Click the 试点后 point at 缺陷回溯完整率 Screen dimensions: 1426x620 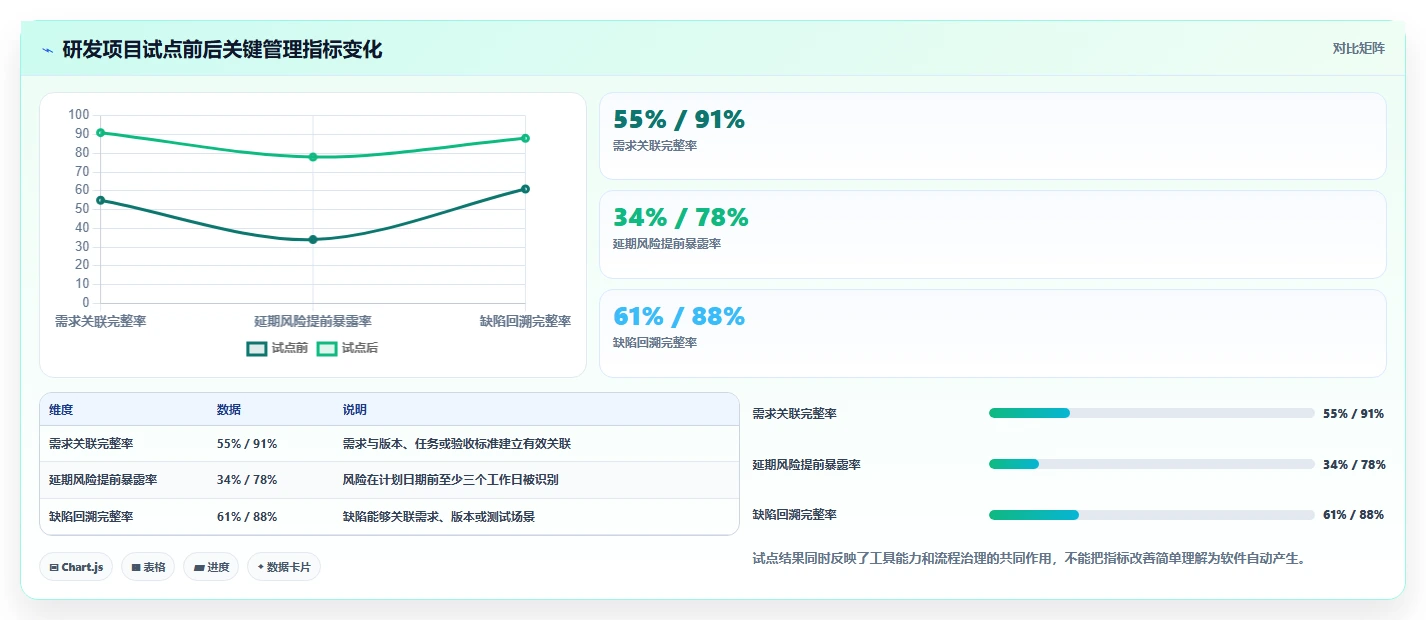pos(525,138)
